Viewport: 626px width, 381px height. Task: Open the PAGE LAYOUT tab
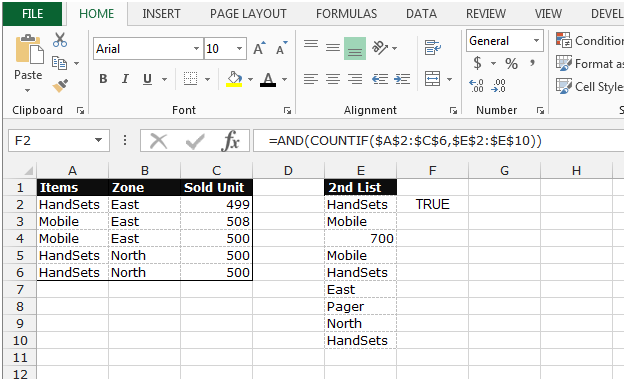pyautogui.click(x=248, y=14)
